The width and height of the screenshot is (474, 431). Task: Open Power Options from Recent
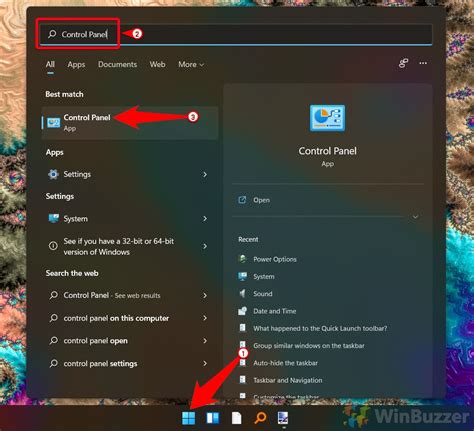(x=275, y=259)
